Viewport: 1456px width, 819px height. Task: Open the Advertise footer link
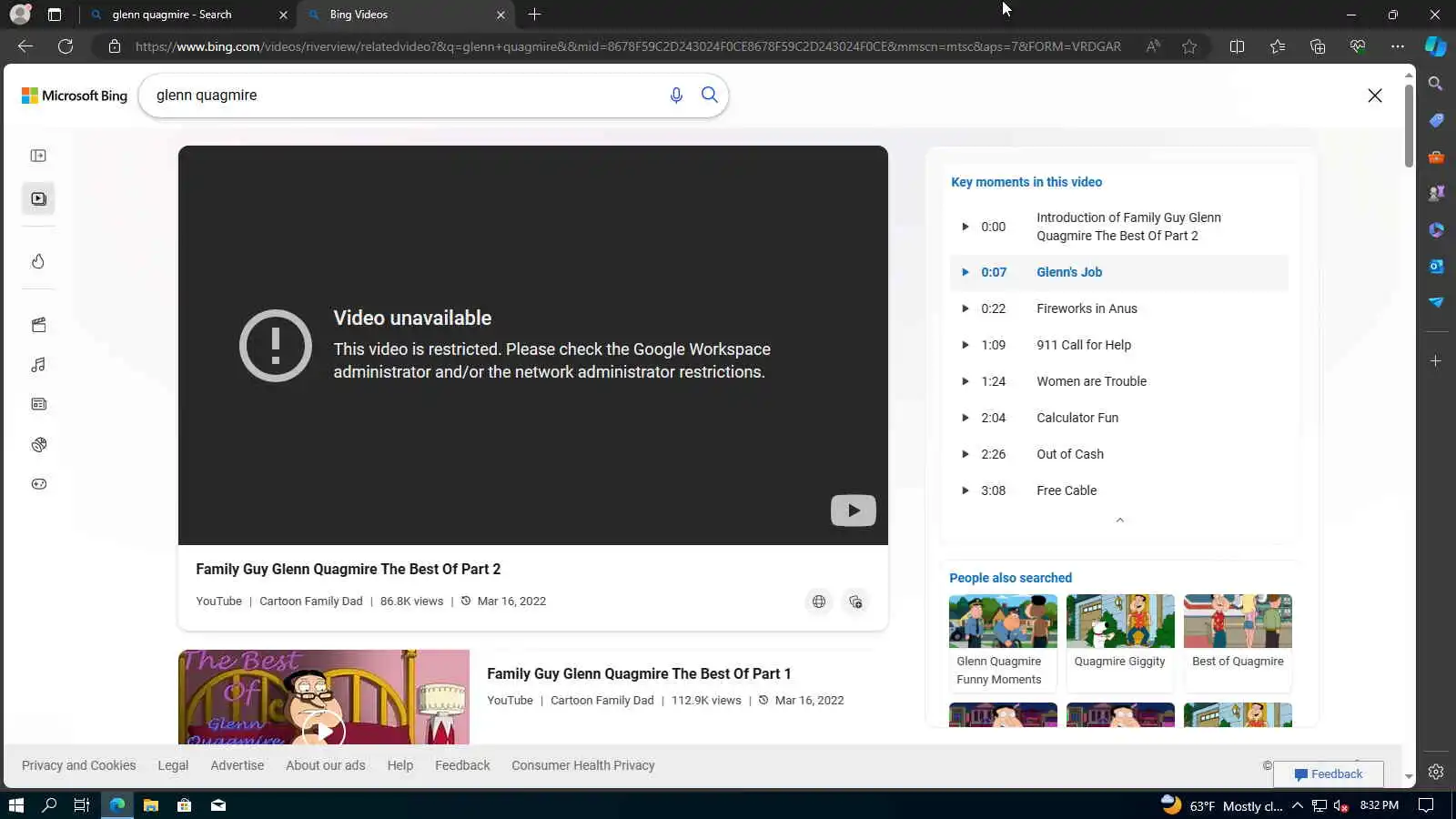click(238, 765)
